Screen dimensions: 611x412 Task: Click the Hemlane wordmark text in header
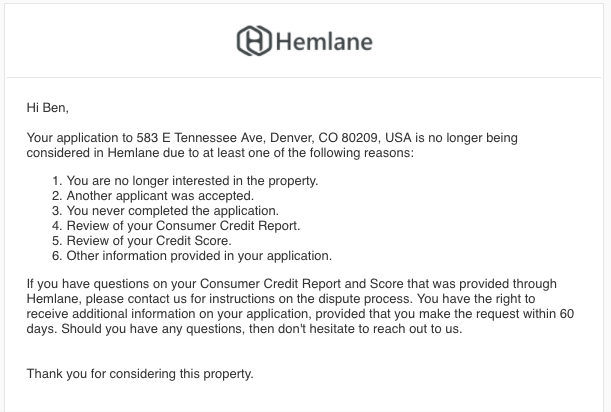(324, 42)
